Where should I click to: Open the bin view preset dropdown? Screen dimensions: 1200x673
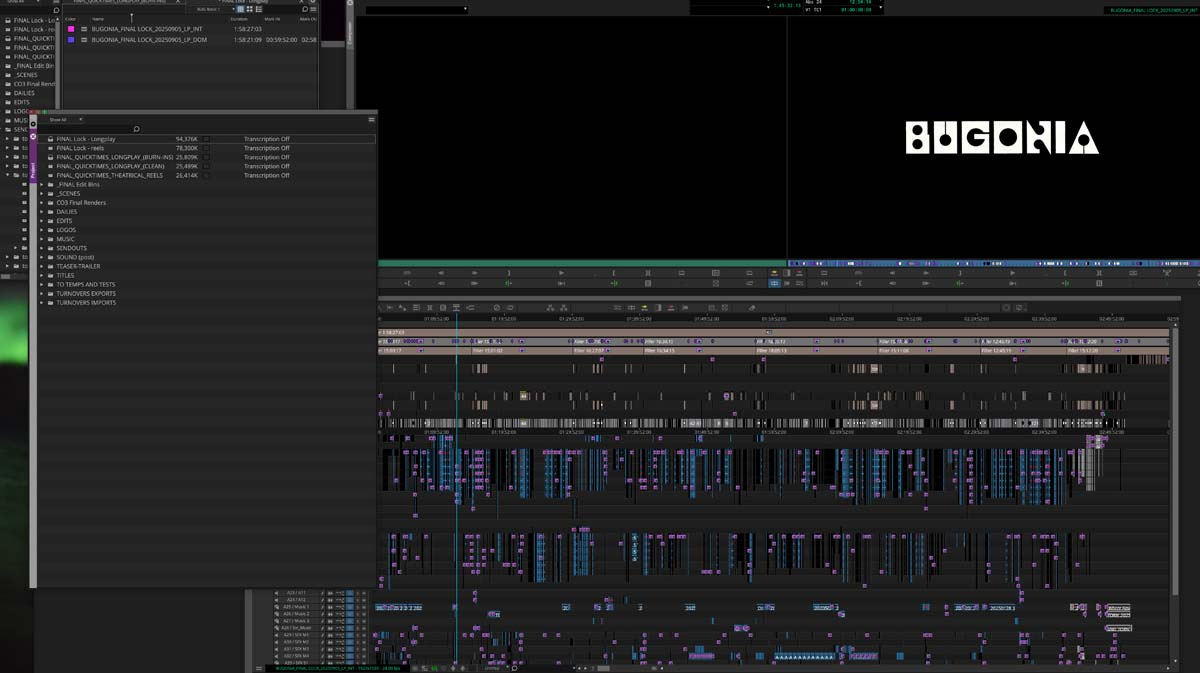click(x=215, y=9)
